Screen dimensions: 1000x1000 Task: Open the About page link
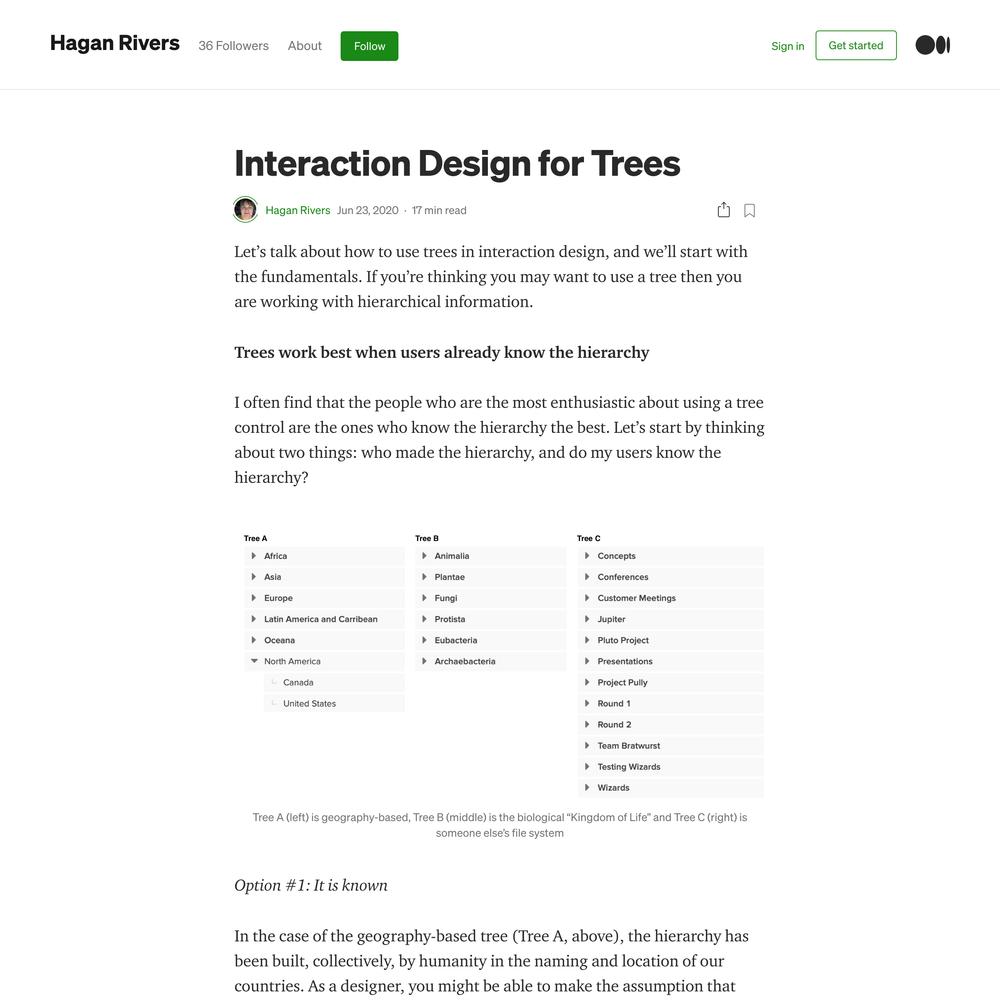pyautogui.click(x=304, y=46)
